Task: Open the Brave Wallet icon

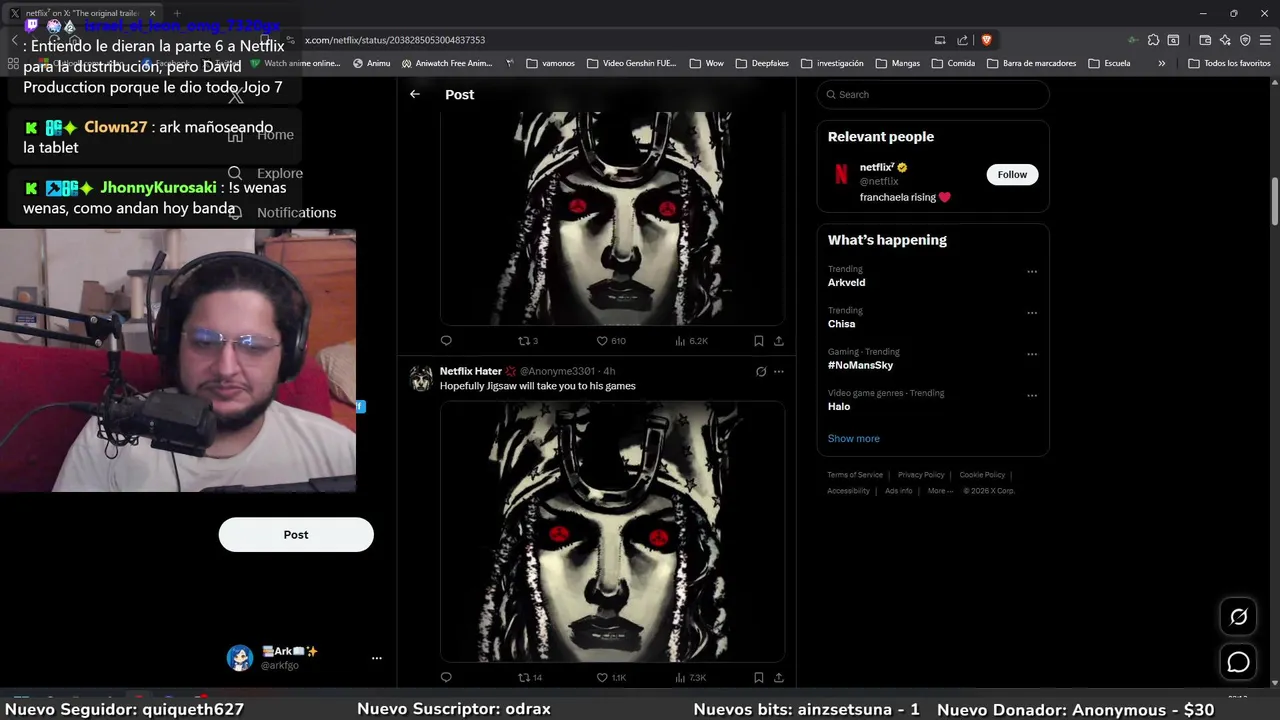Action: click(1205, 40)
